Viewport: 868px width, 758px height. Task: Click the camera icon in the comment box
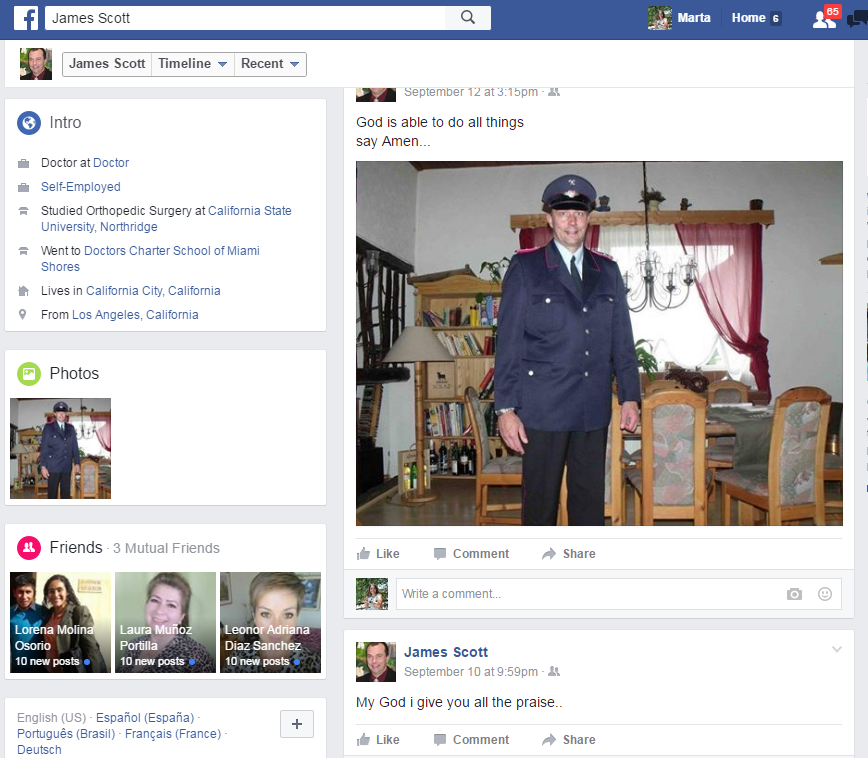click(794, 594)
